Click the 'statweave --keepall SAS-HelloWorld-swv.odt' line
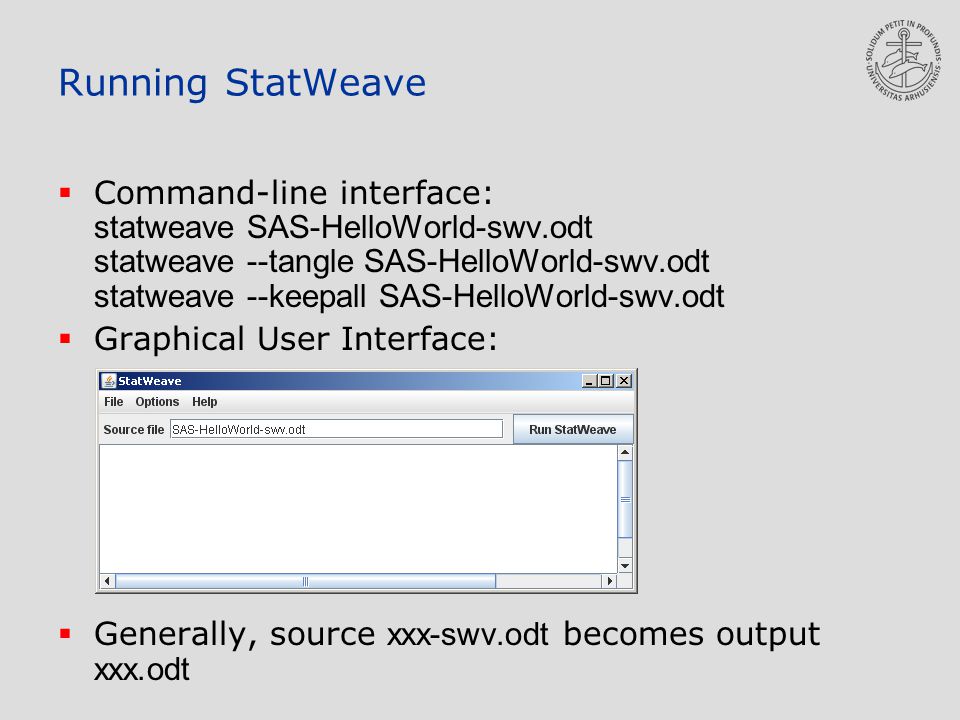Screen dimensions: 960x720 pos(409,296)
